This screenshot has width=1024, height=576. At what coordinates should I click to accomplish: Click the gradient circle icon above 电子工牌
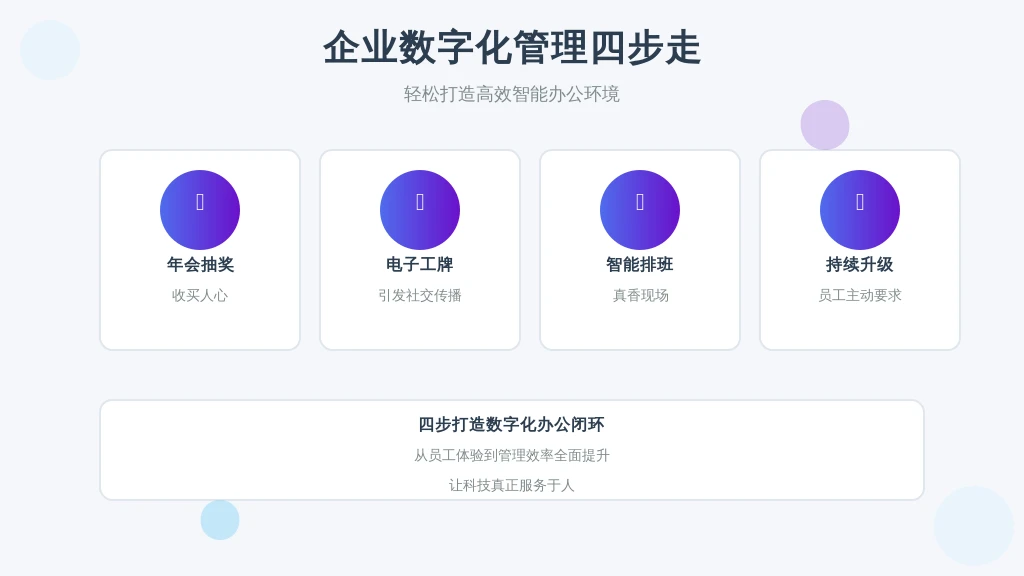click(420, 210)
